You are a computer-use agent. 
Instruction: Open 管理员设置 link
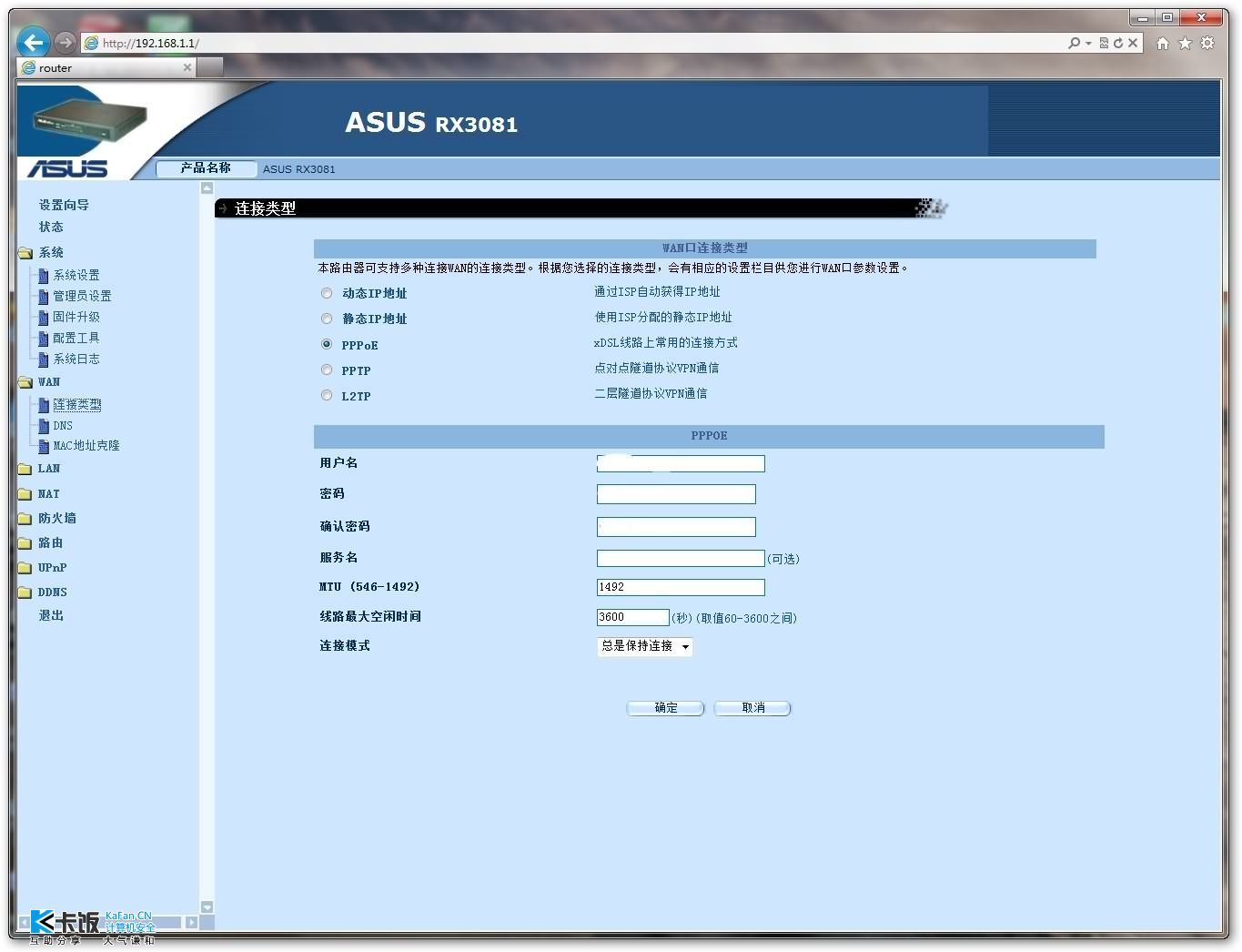[82, 296]
